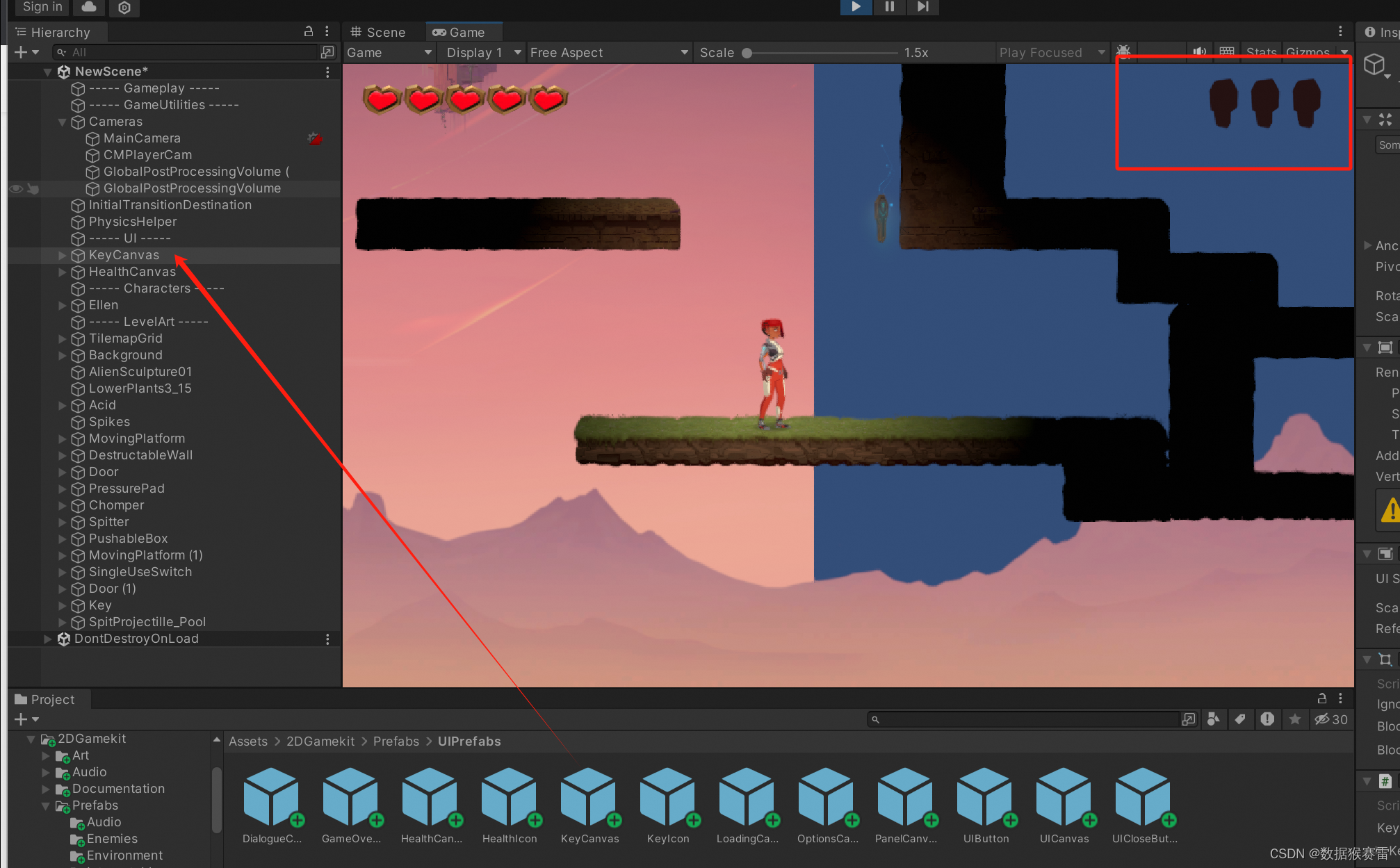
Task: Open the Game view options dots
Action: click(1340, 31)
